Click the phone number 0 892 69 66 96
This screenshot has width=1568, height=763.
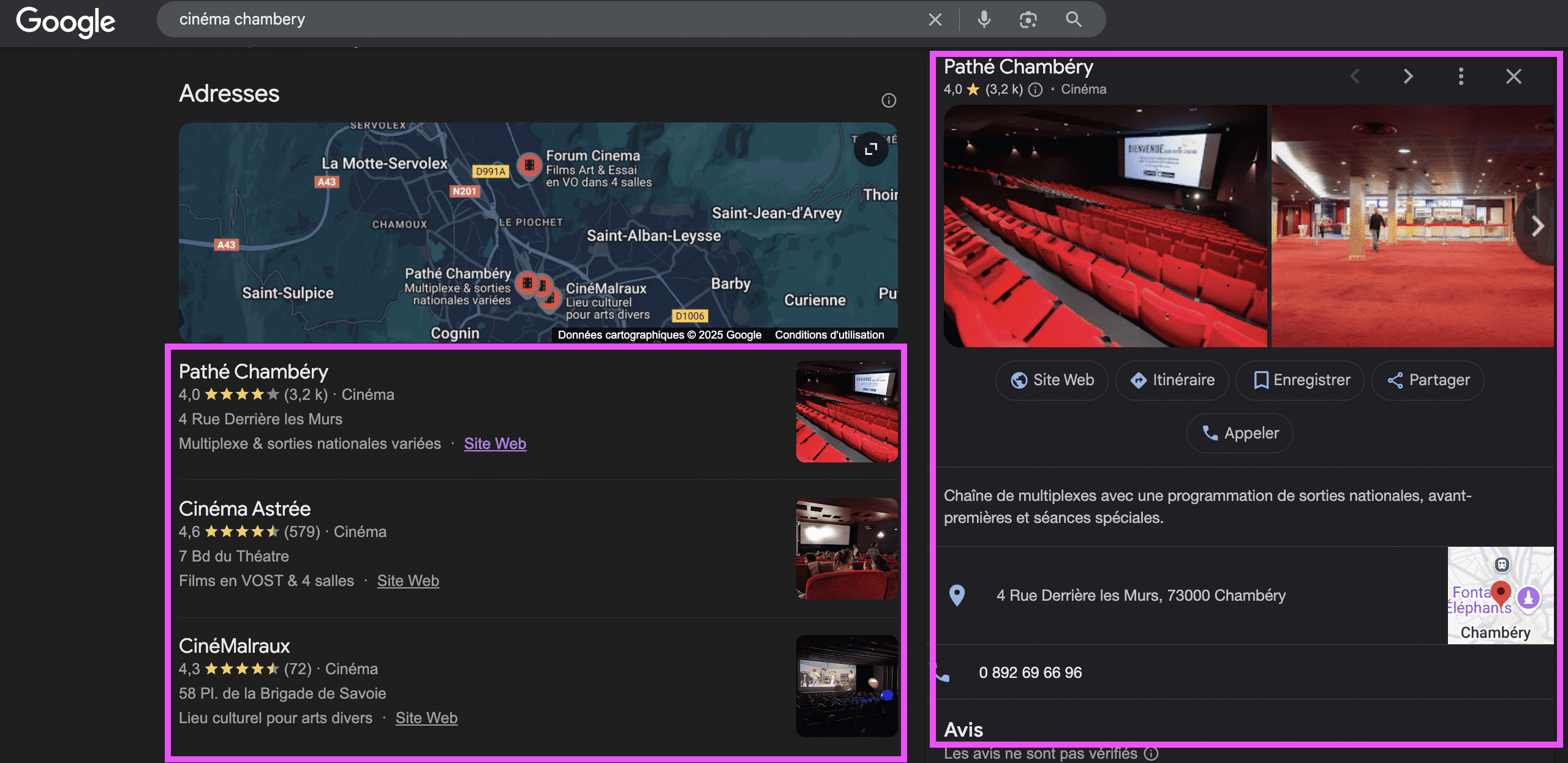(x=1030, y=672)
